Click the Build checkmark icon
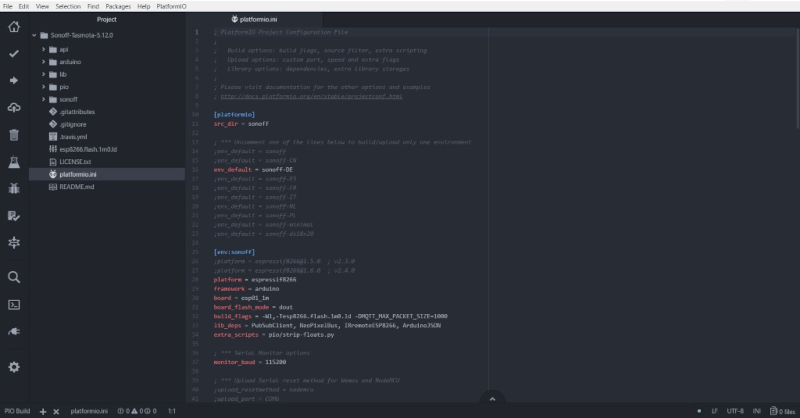The height and width of the screenshot is (418, 800). tap(14, 53)
